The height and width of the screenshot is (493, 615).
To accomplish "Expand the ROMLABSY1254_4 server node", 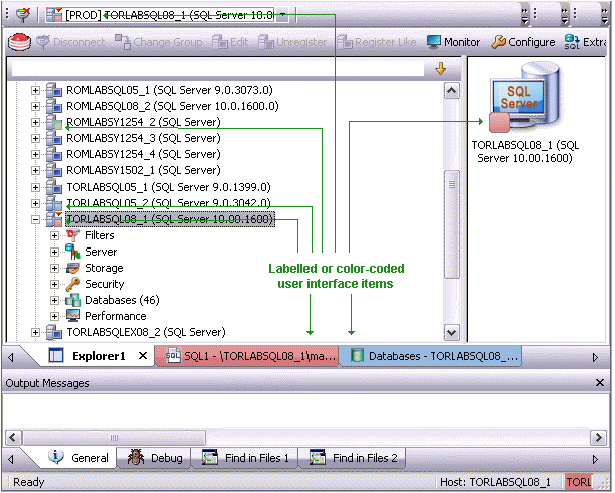I will (x=35, y=155).
